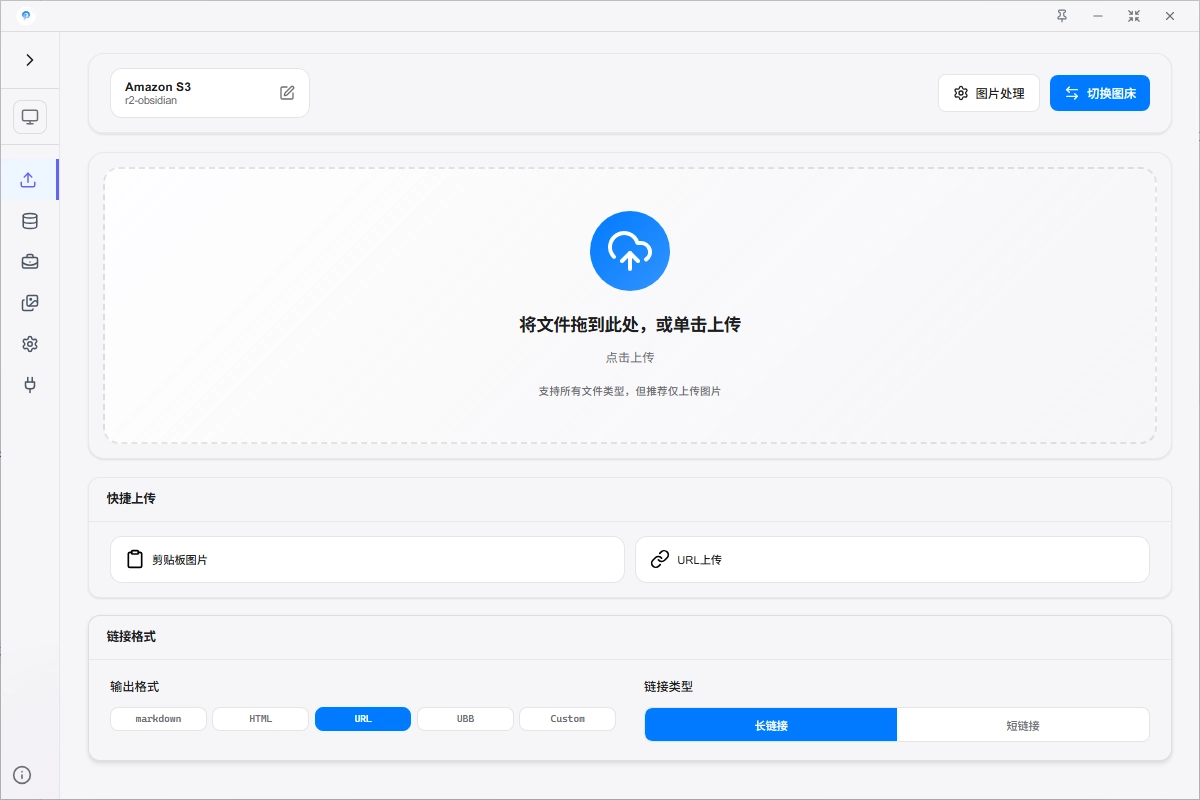This screenshot has height=800, width=1200.
Task: Upload clipboard image via 剪贴板图片
Action: pyautogui.click(x=367, y=559)
